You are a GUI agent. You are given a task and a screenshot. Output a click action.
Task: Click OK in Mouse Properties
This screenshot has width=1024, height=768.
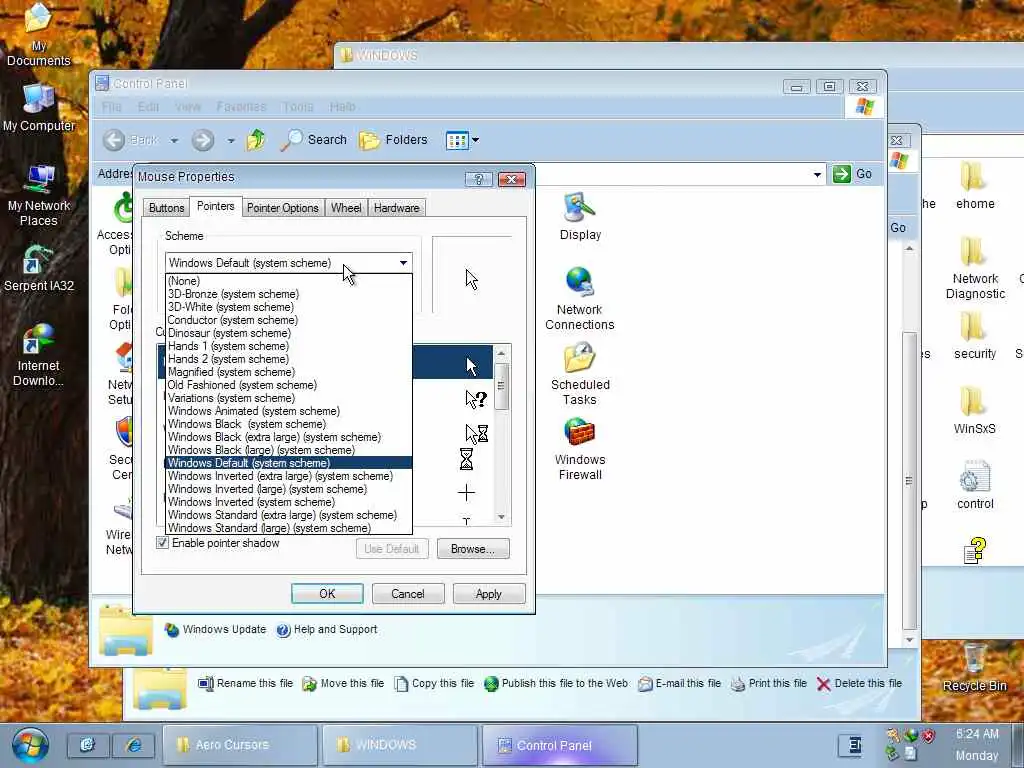pos(327,594)
